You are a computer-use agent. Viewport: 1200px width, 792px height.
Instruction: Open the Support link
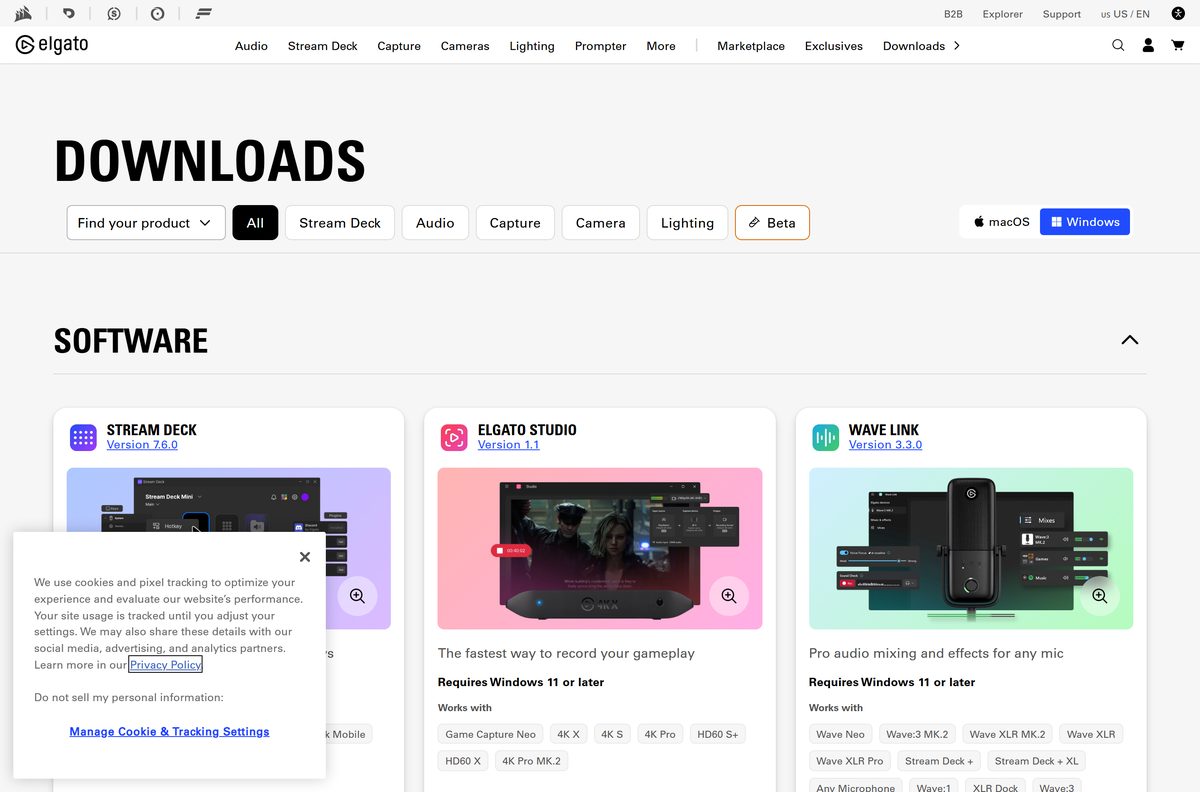click(x=1061, y=14)
